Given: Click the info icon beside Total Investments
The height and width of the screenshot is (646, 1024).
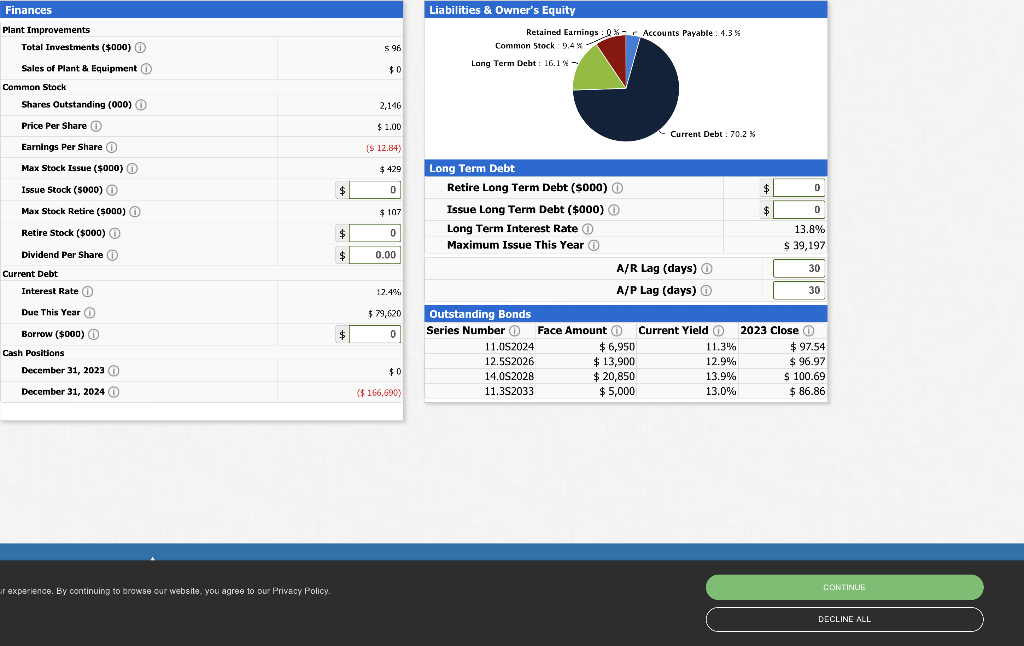Looking at the screenshot, I should 141,48.
